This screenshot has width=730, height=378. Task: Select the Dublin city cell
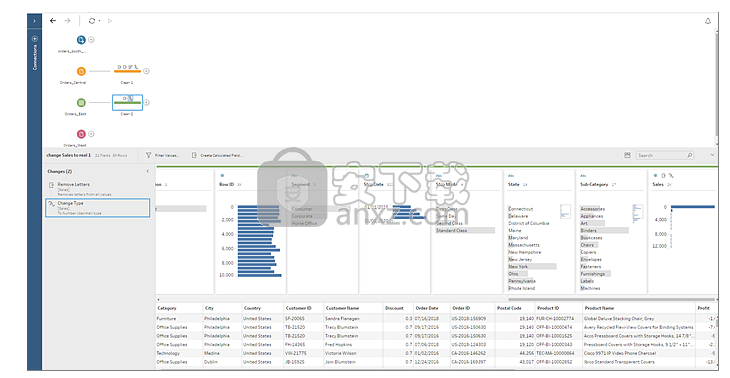pos(210,362)
